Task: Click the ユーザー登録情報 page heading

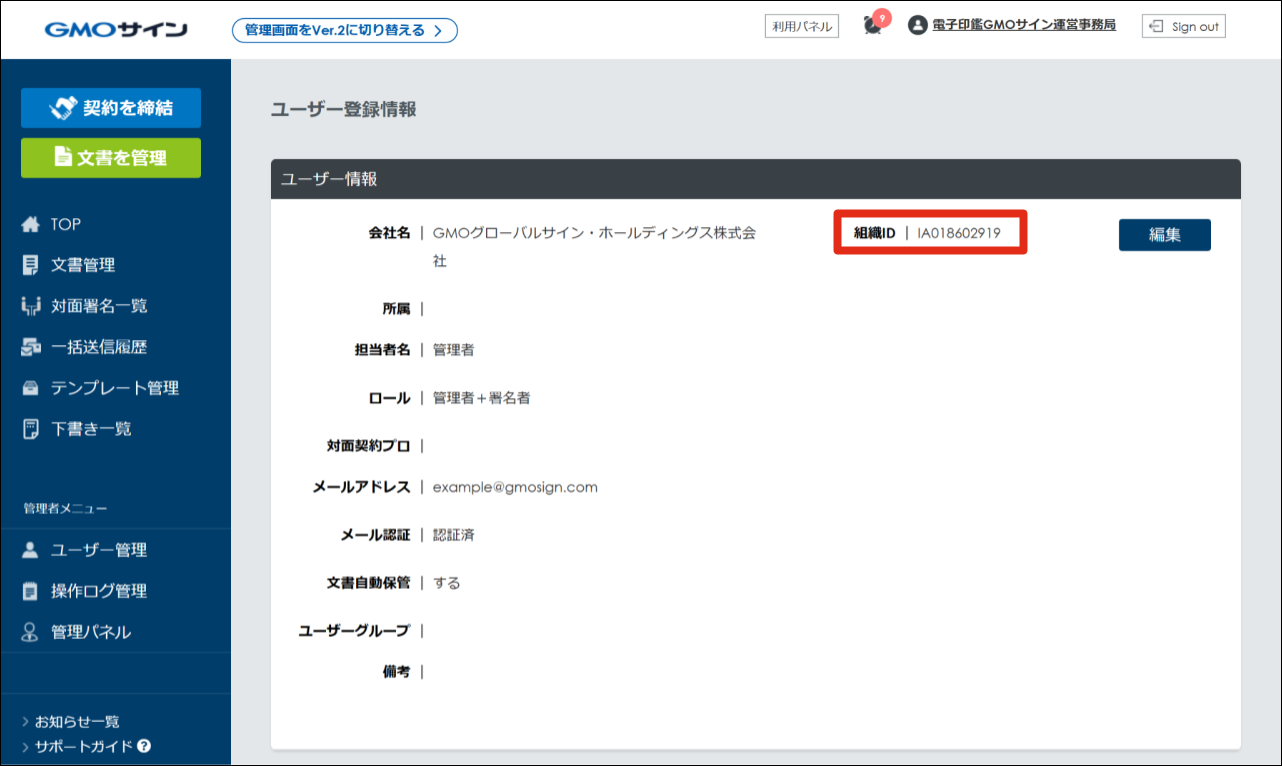Action: [344, 110]
